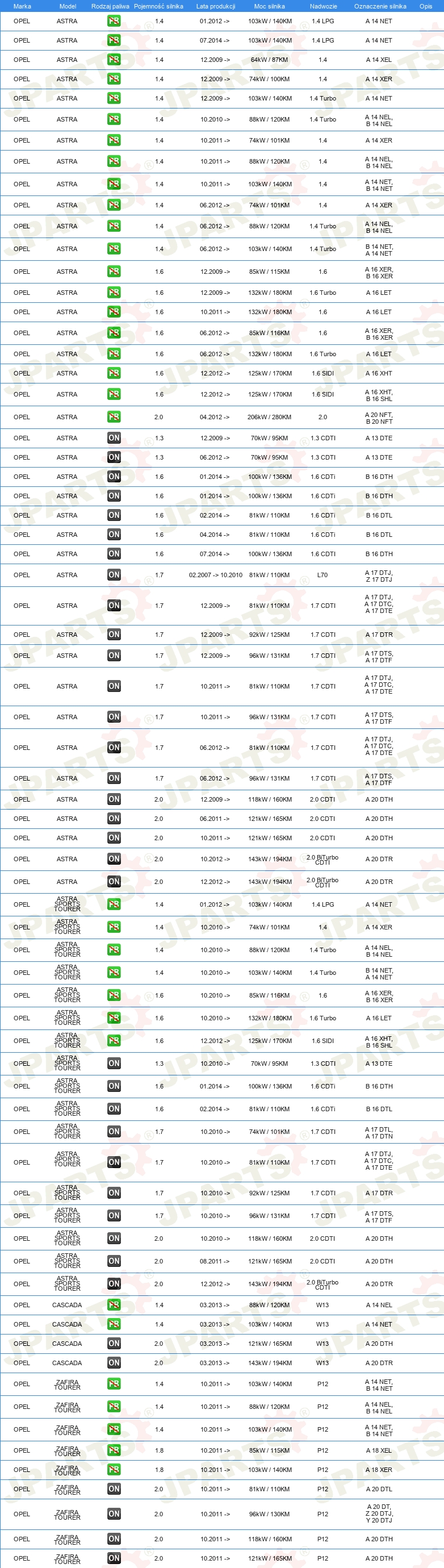
Task: Click the Opis column header
Action: [426, 6]
